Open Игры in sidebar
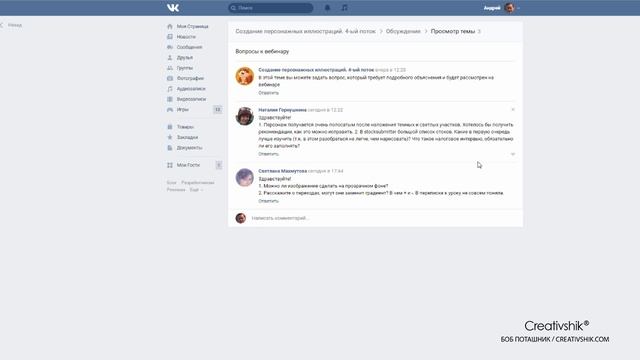The height and width of the screenshot is (360, 640). [x=182, y=110]
